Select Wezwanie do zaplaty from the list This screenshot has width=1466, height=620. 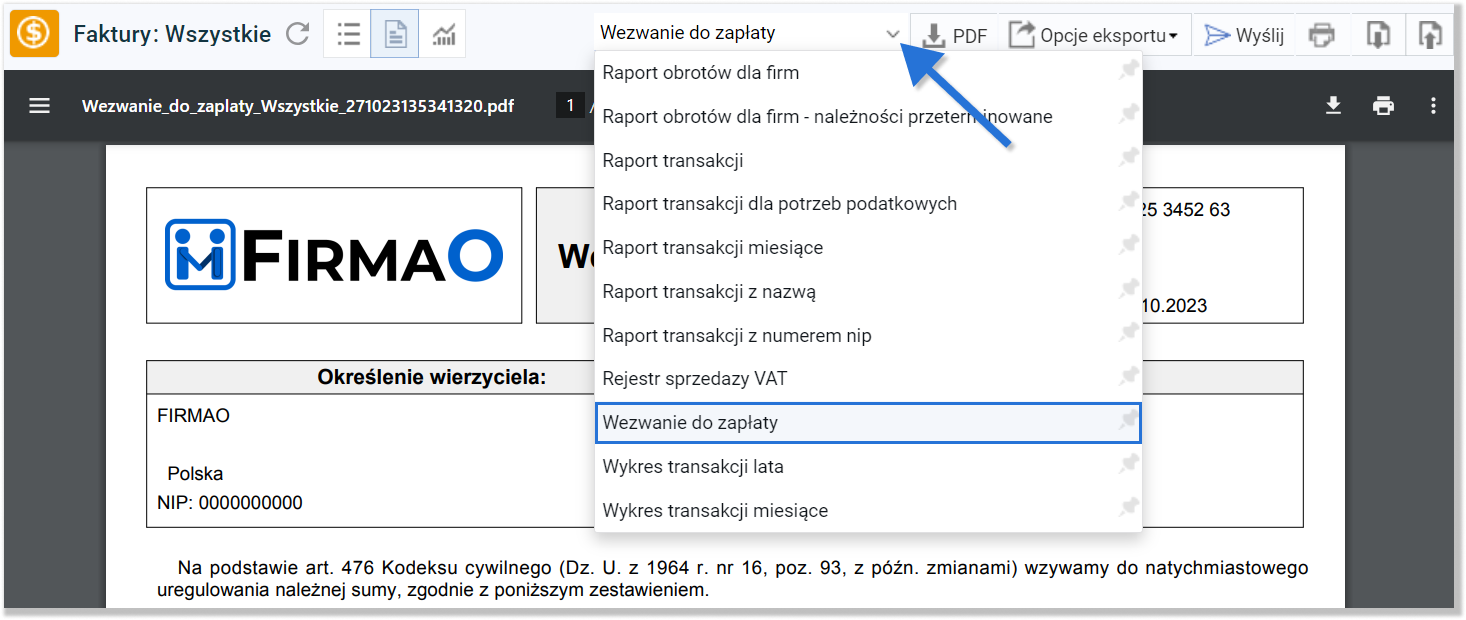[x=700, y=422]
